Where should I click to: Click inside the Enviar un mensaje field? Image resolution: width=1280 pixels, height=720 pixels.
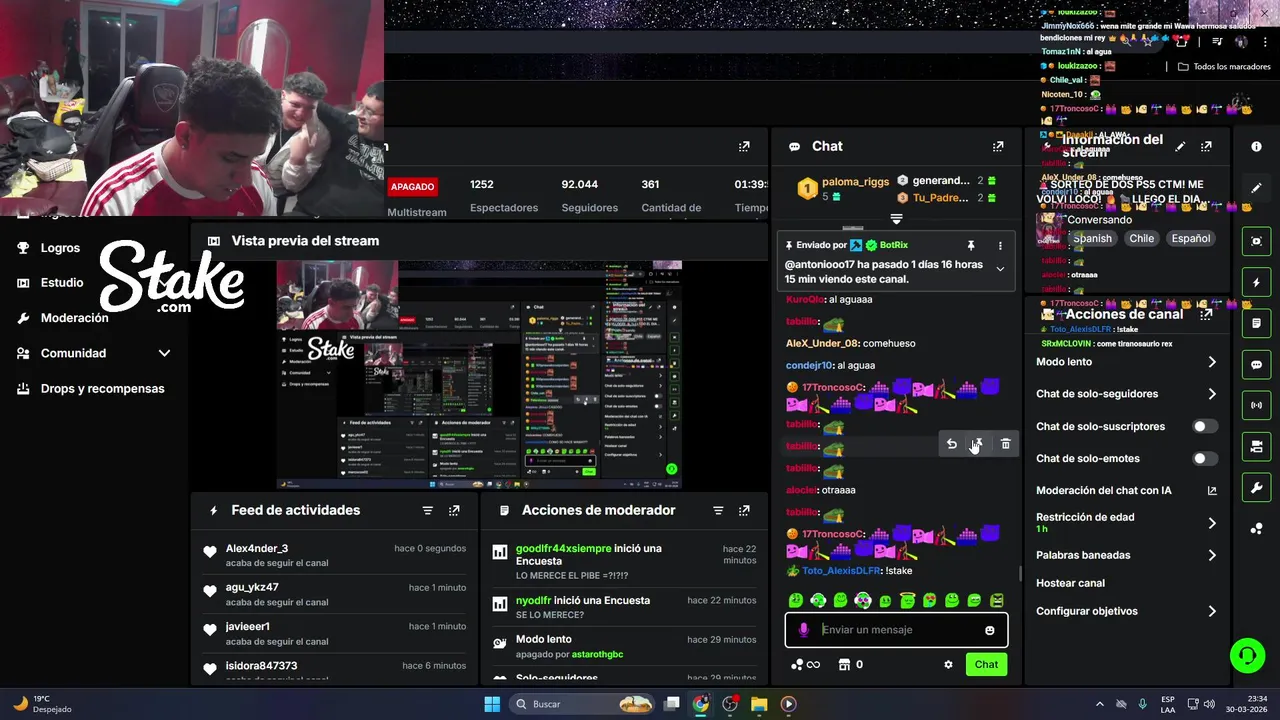(x=896, y=630)
